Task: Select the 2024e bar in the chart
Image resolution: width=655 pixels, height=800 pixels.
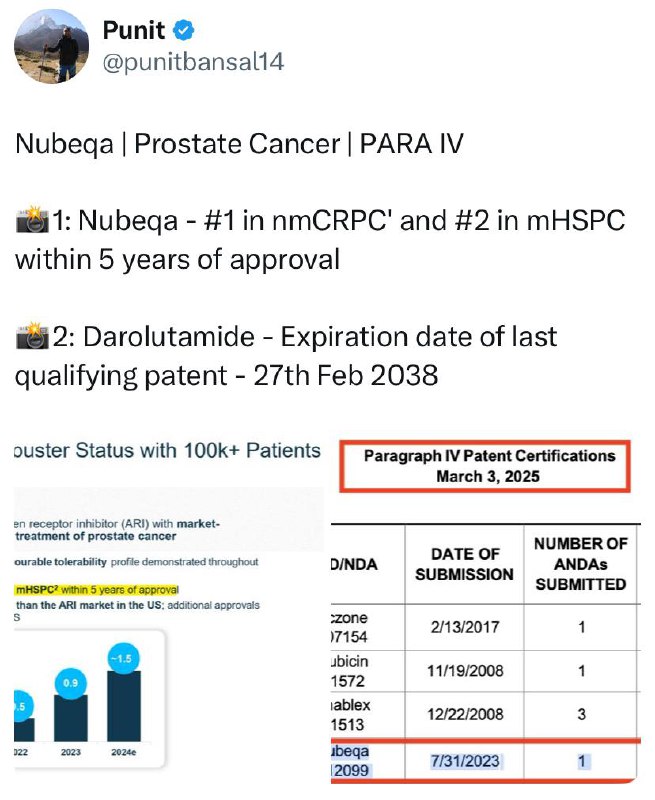Action: point(123,707)
